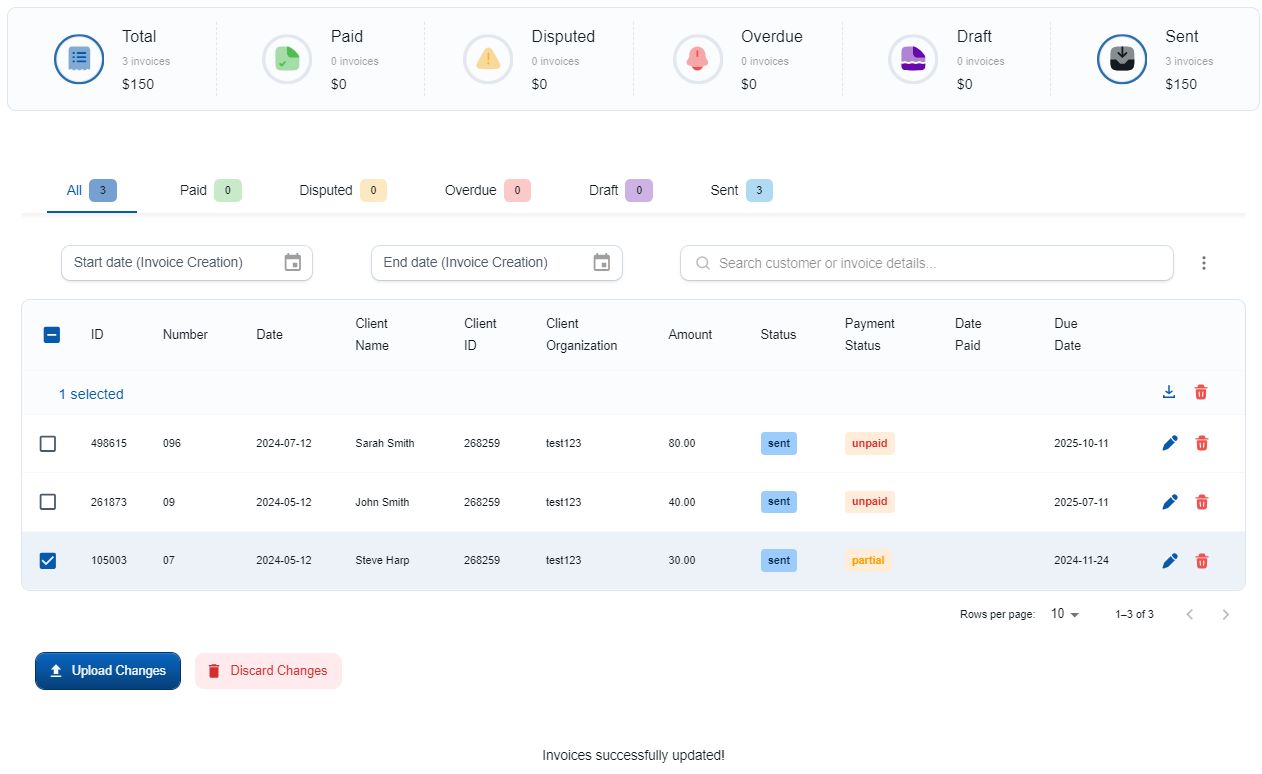Click Discard Changes
1262x774 pixels.
[268, 670]
